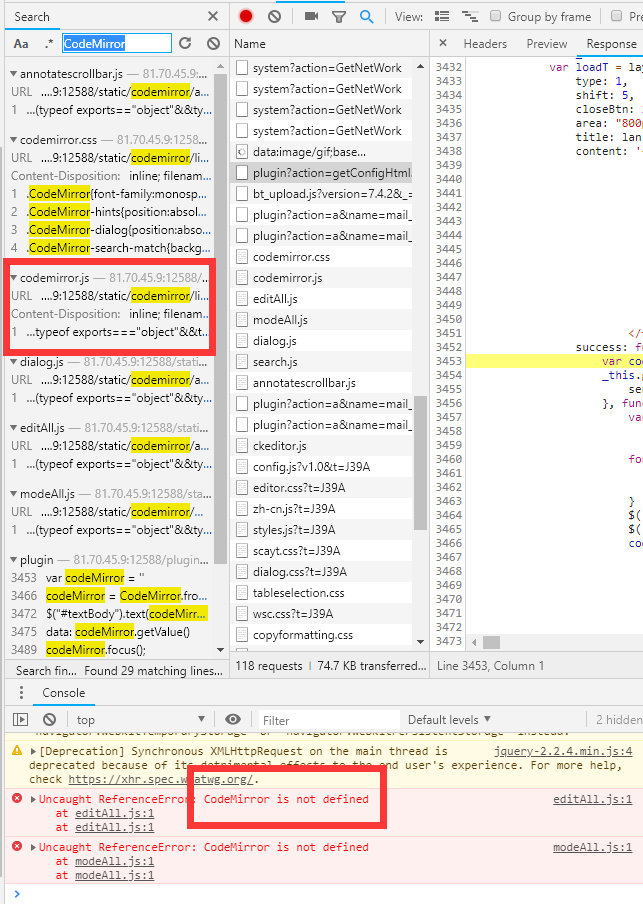Select bt_upload.js request row
643x904 pixels.
(x=321, y=194)
